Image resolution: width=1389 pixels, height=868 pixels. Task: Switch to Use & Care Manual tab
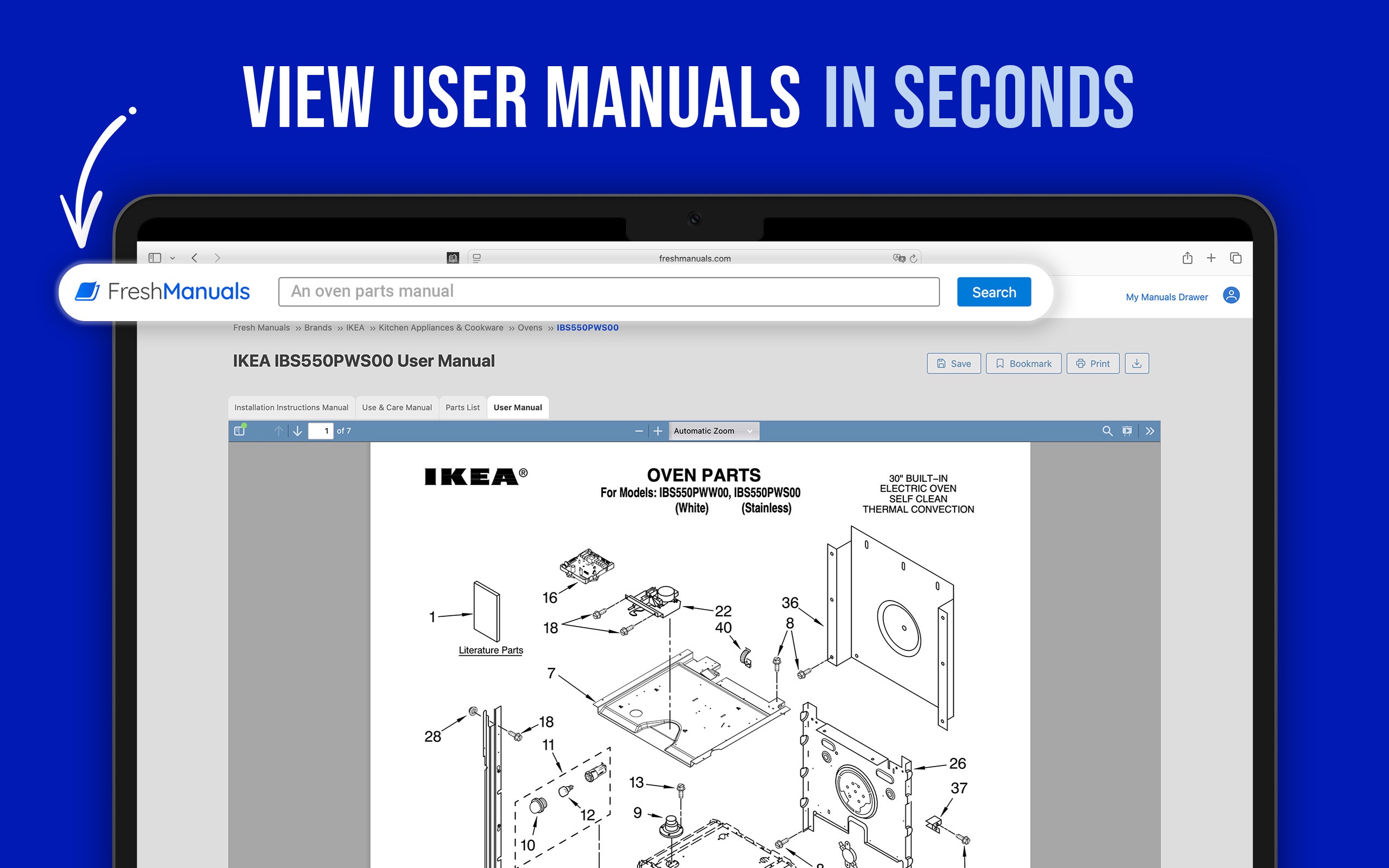[x=397, y=407]
